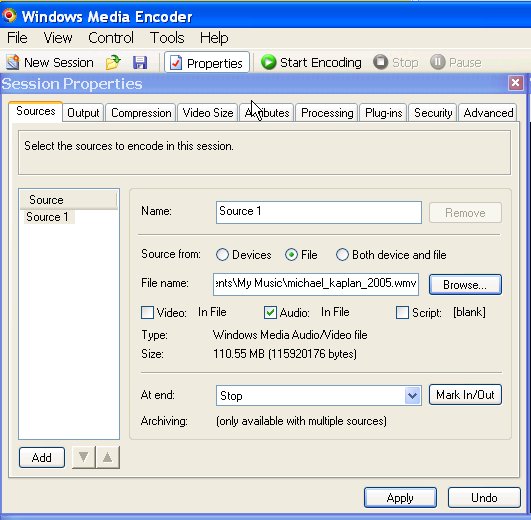Open Properties from the toolbar
The height and width of the screenshot is (520, 531).
[x=207, y=63]
